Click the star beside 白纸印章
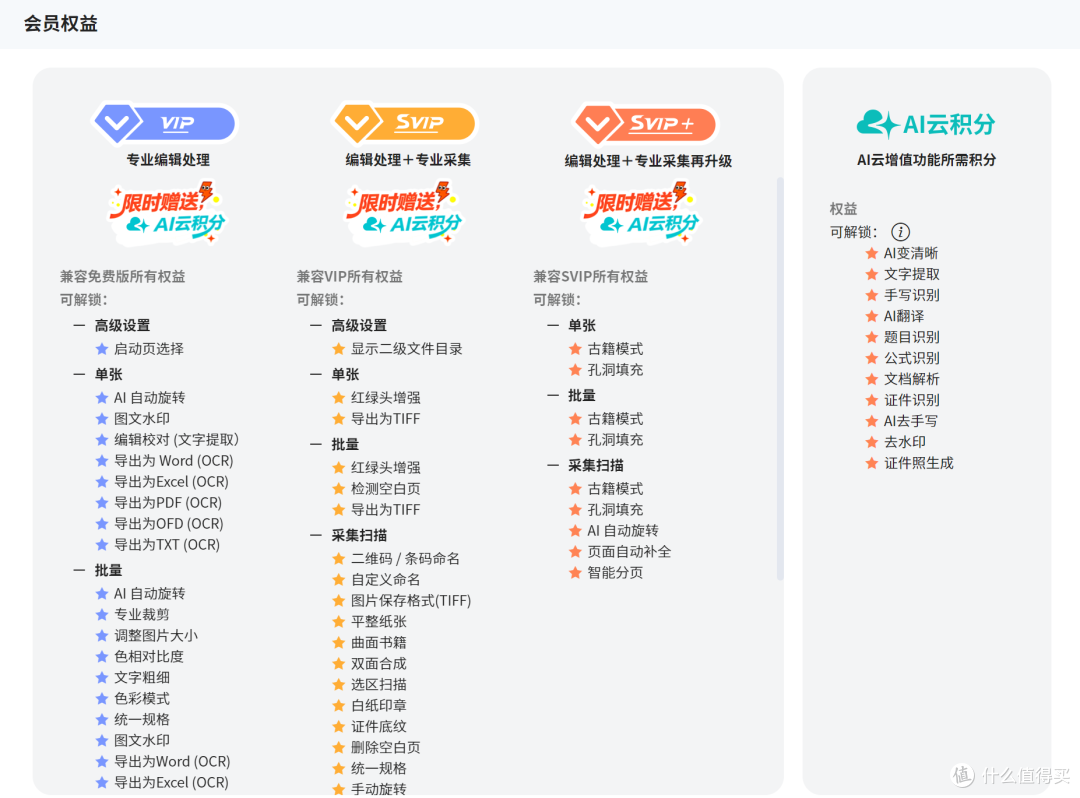The width and height of the screenshot is (1080, 798). 339,706
